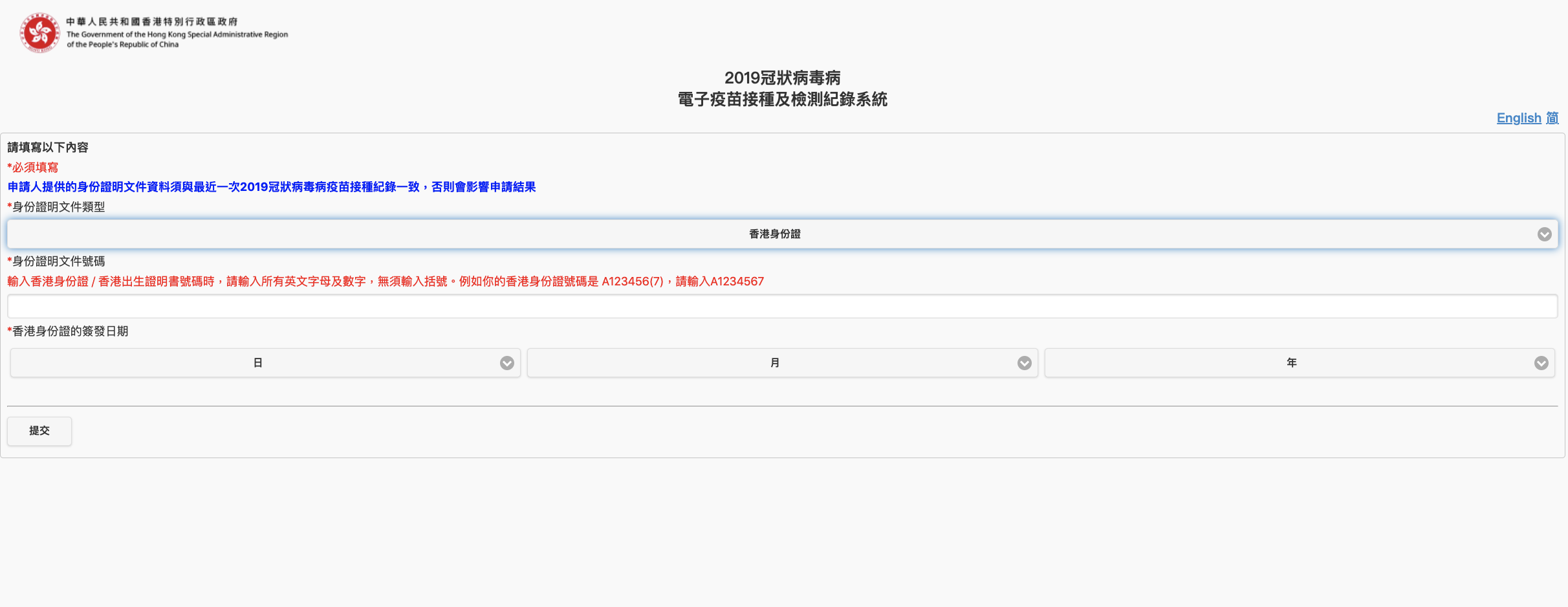Open the 月 month dropdown
The image size is (1568, 607).
(x=775, y=363)
